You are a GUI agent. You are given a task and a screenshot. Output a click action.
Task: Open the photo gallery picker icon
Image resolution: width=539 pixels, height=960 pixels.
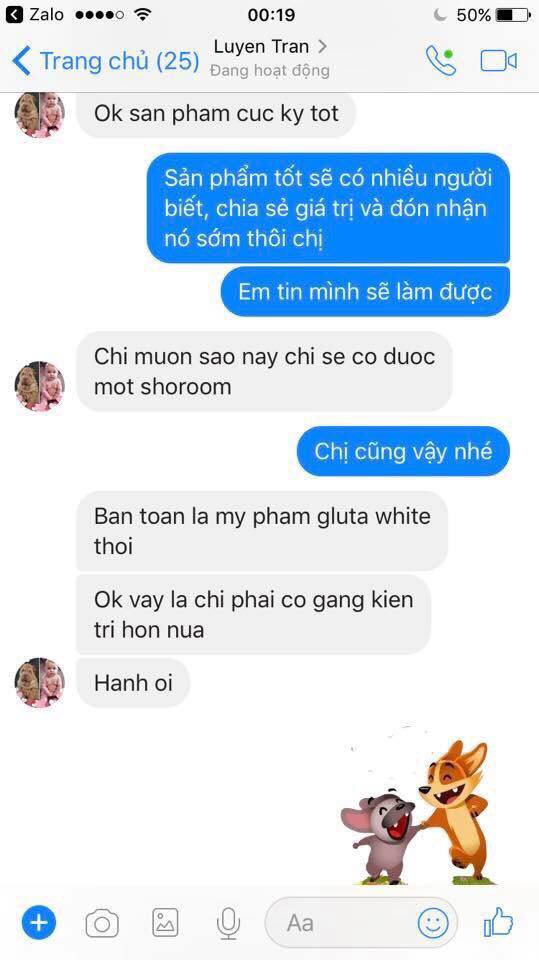[165, 922]
